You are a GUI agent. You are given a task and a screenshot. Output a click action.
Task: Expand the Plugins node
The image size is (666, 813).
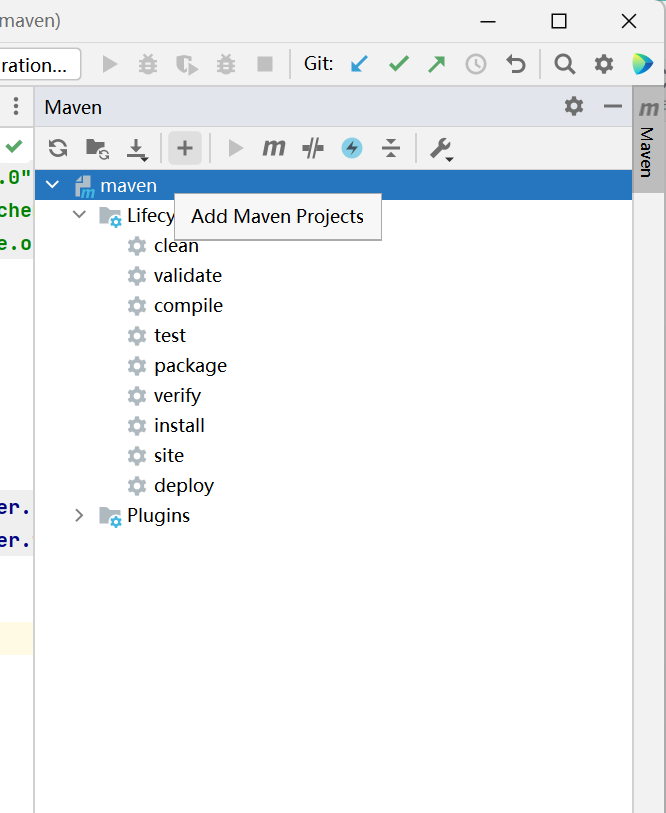[x=79, y=515]
